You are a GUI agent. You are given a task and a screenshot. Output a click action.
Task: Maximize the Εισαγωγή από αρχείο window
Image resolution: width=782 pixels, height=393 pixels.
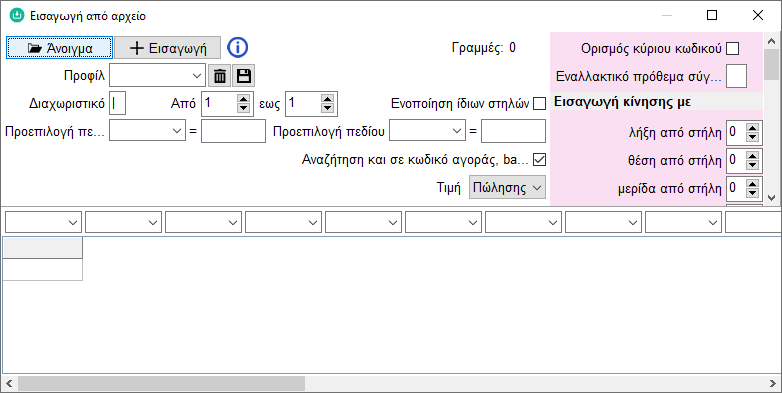pyautogui.click(x=712, y=15)
